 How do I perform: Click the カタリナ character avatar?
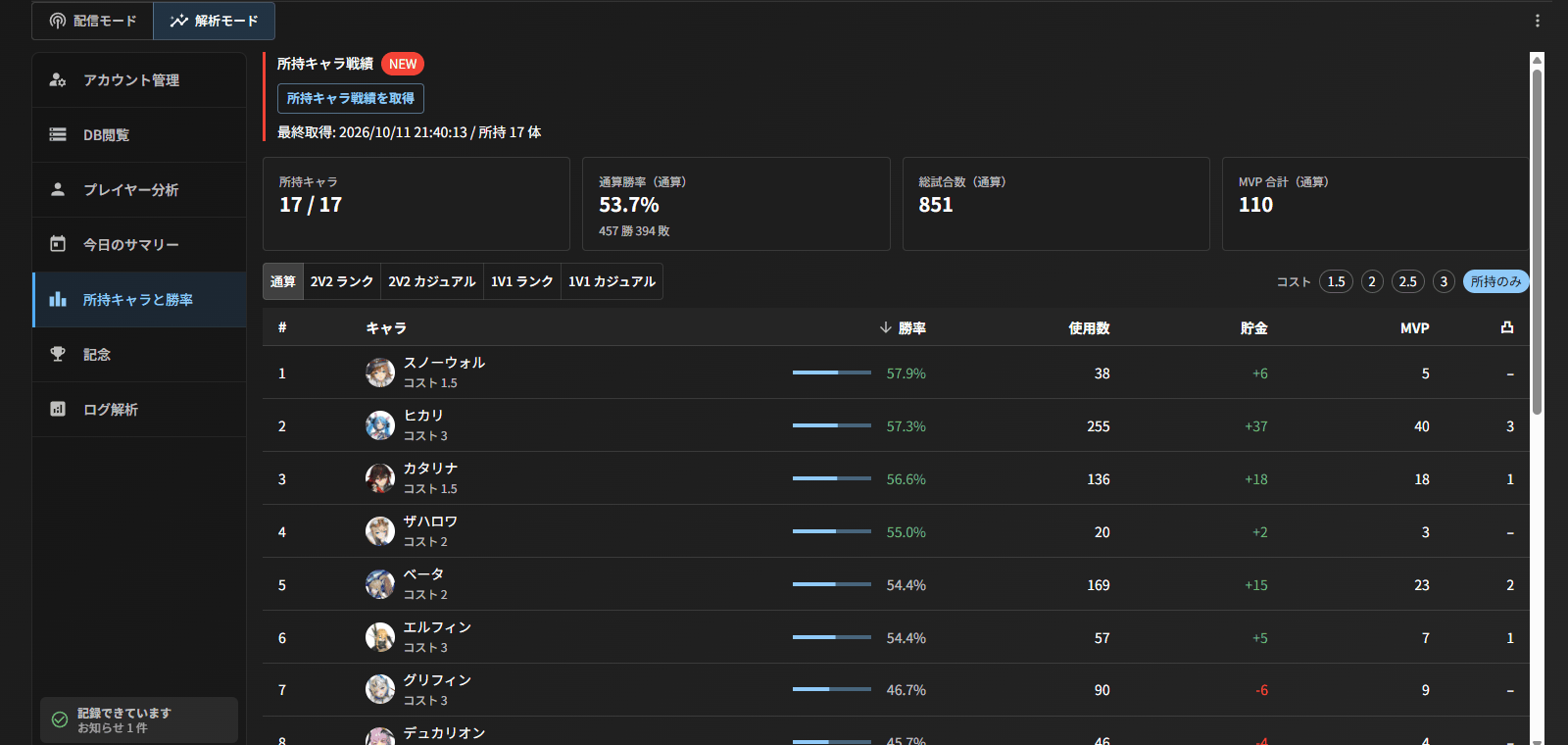pos(380,478)
